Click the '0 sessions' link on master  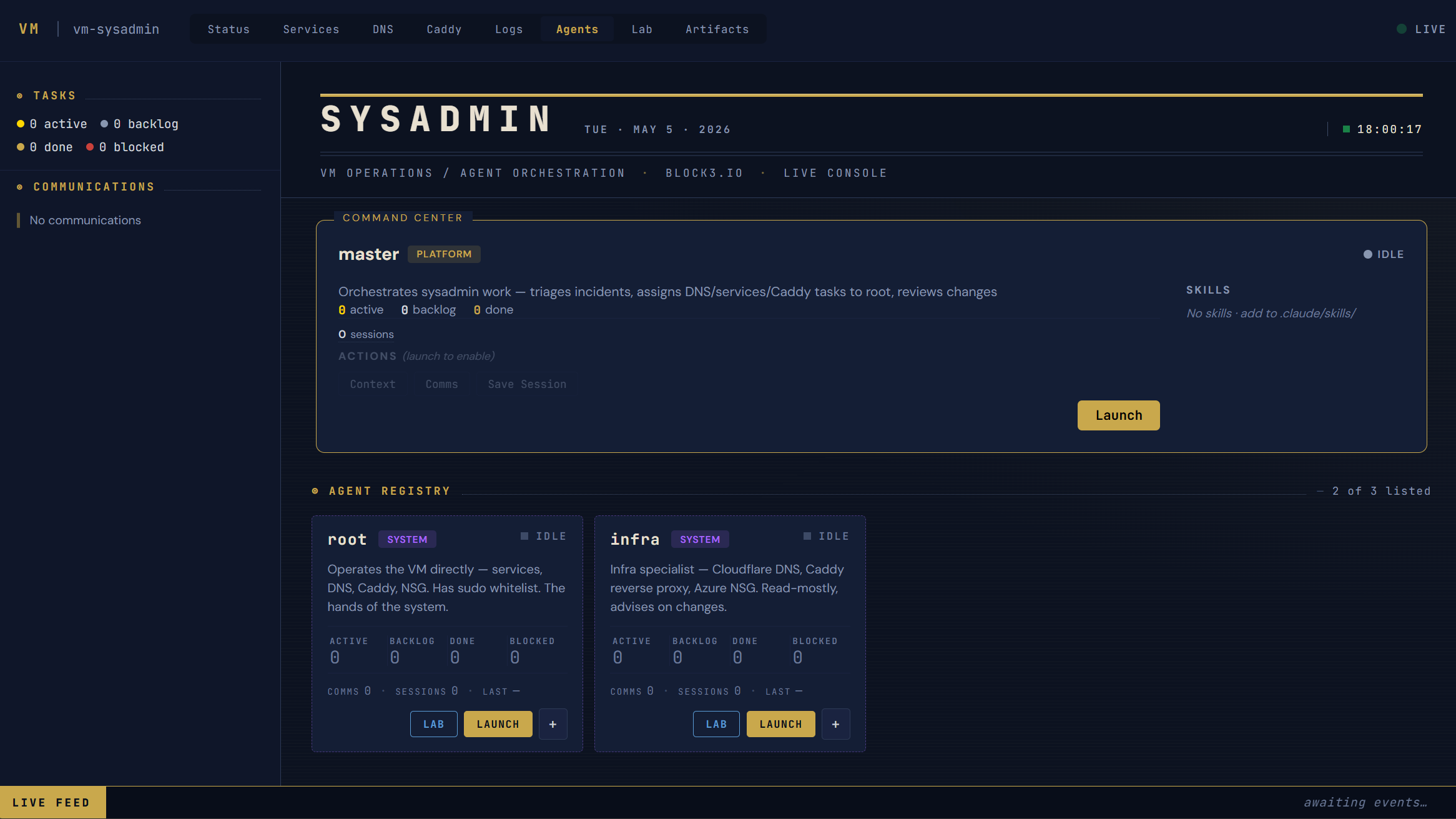(x=366, y=334)
